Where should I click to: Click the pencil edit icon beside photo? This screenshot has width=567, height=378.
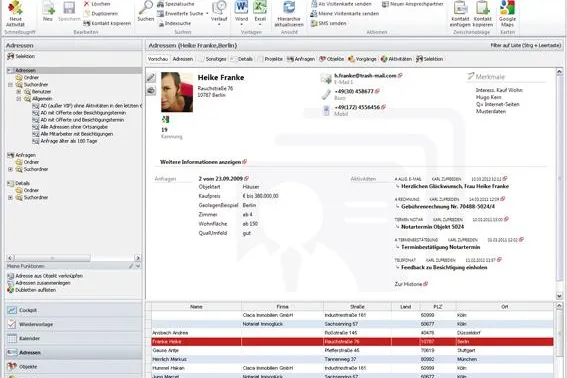(x=151, y=78)
